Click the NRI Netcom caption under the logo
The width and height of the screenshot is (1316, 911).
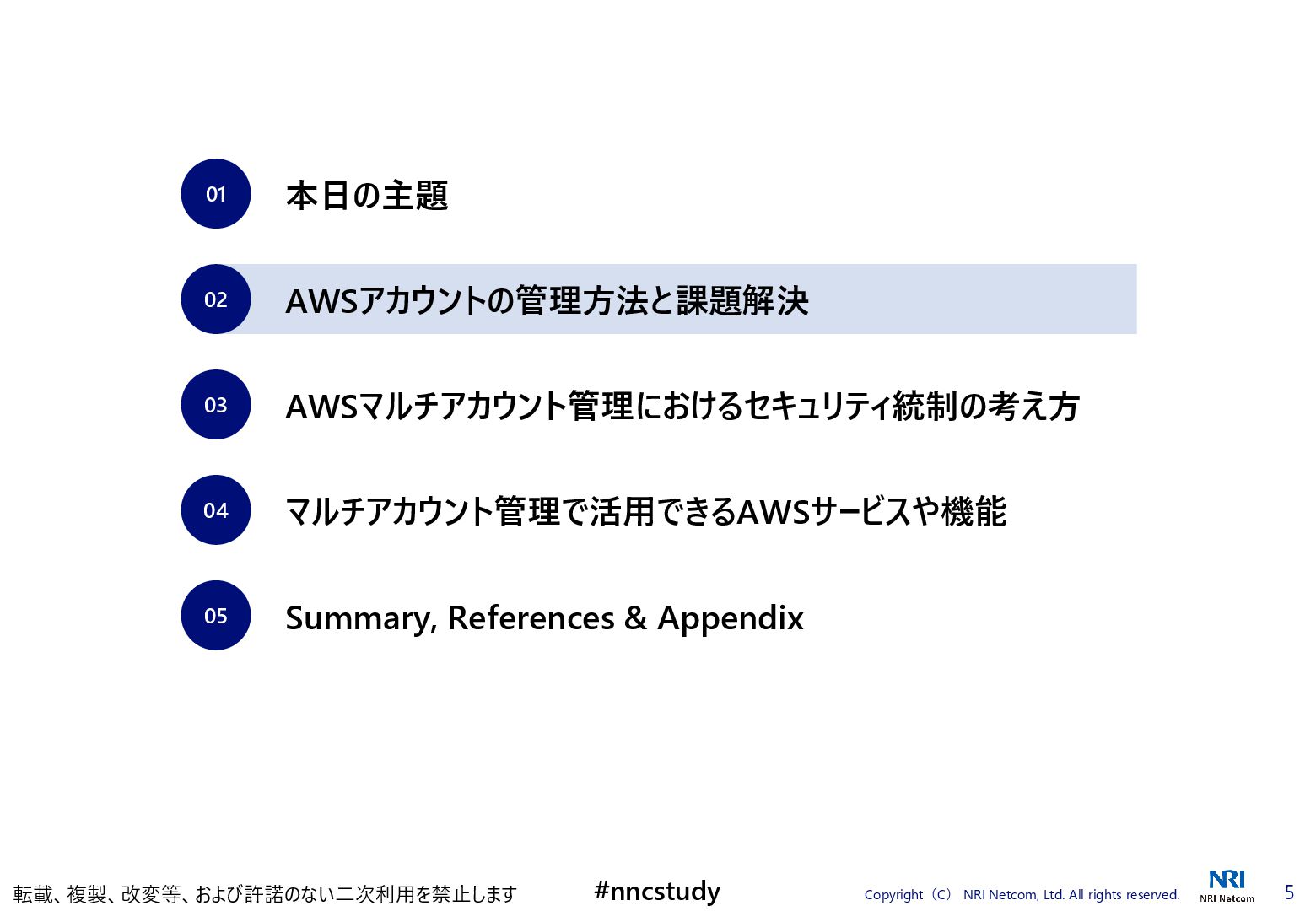[1227, 898]
